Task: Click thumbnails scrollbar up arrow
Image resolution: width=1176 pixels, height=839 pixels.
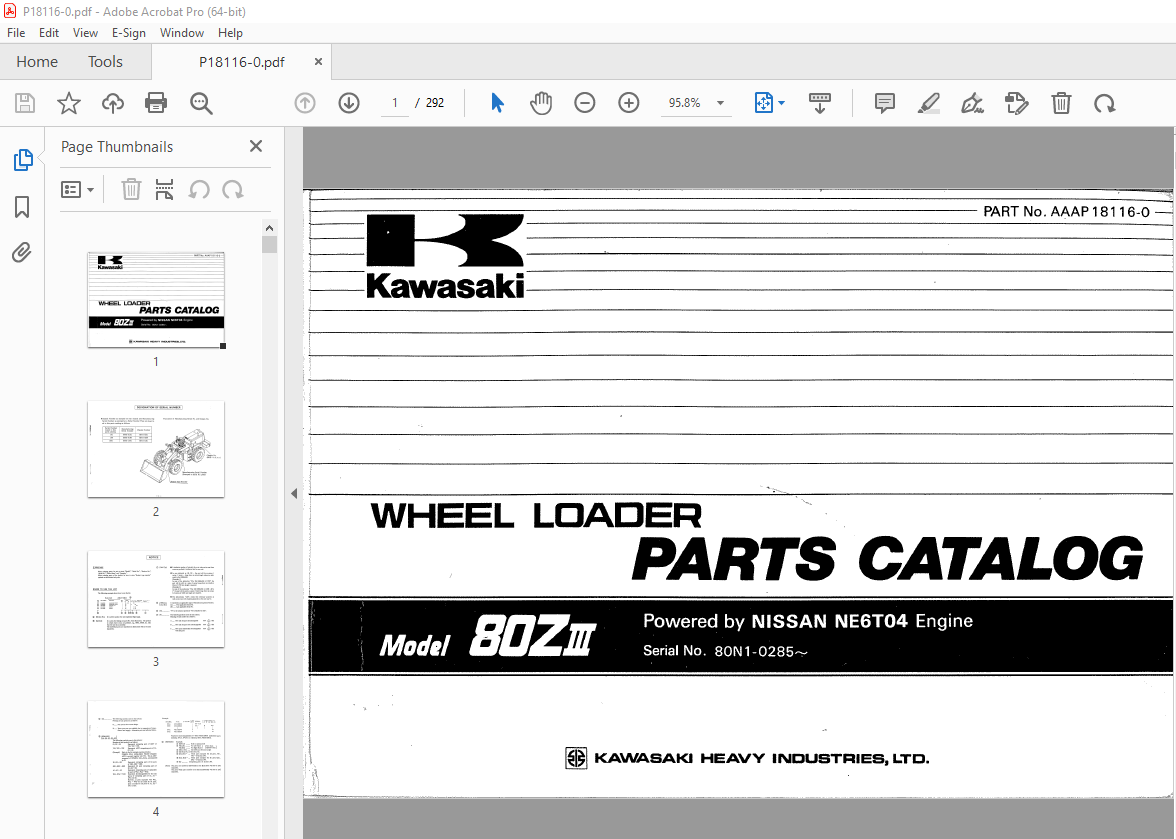Action: click(269, 228)
